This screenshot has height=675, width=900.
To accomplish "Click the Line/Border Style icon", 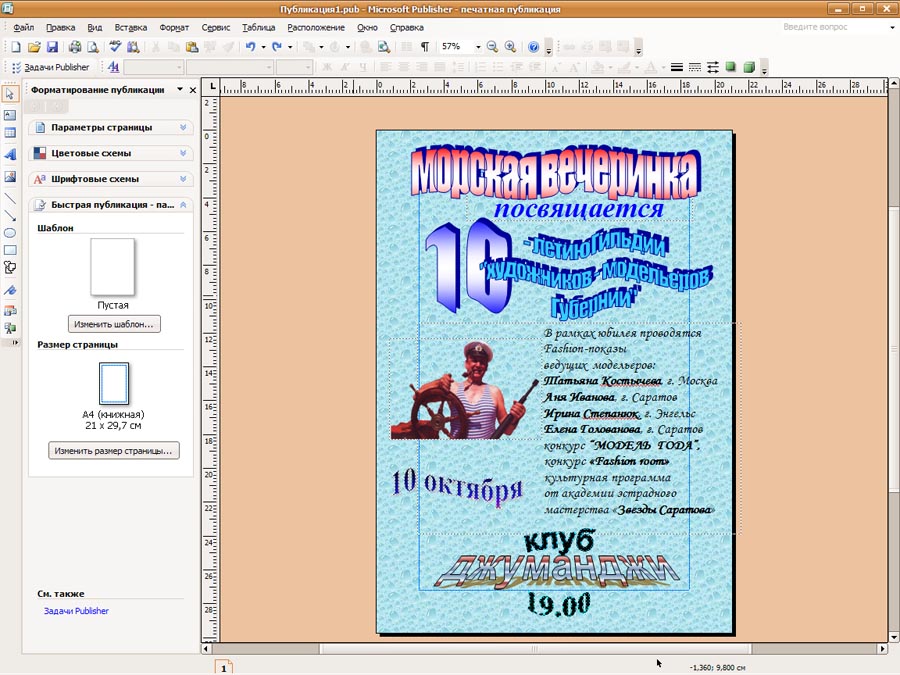I will coord(677,68).
